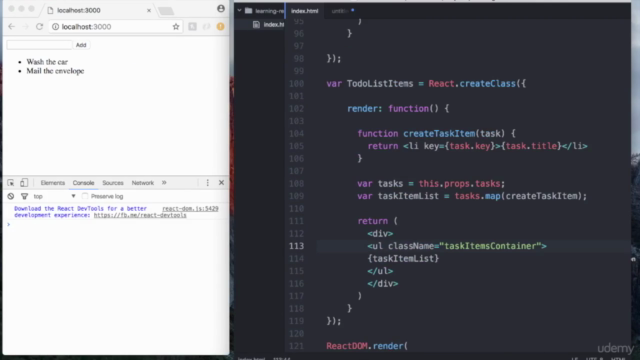Open the fb.me/react-devtools link
The height and width of the screenshot is (360, 640).
click(140, 215)
